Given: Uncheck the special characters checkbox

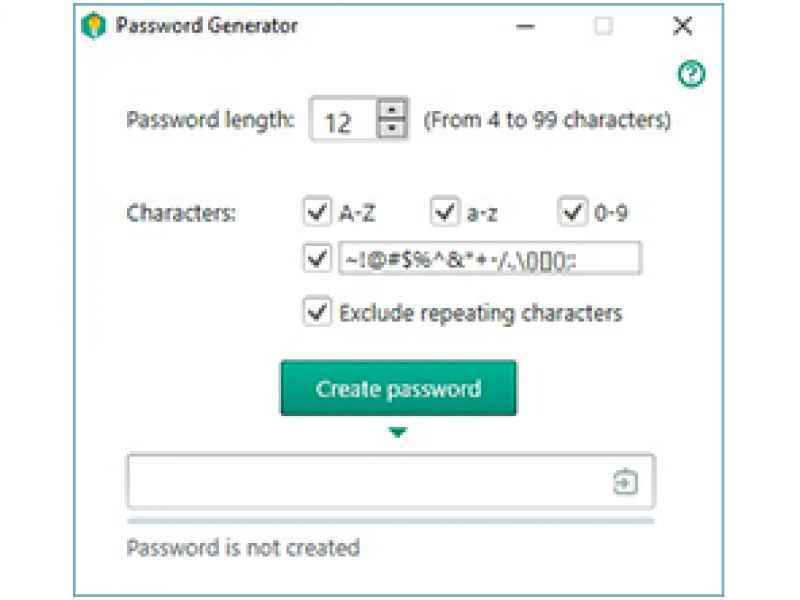Looking at the screenshot, I should click(316, 259).
